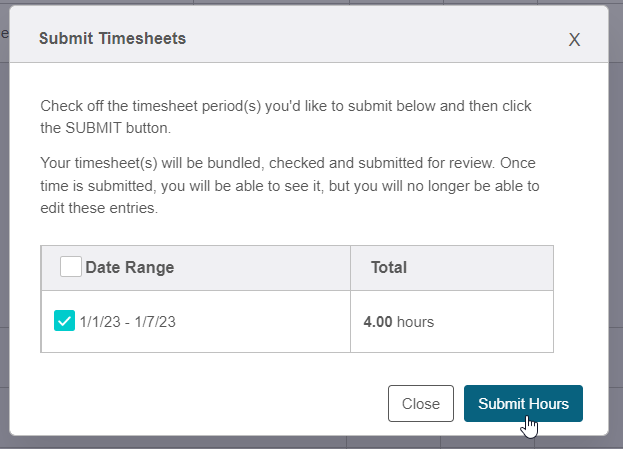Image resolution: width=623 pixels, height=449 pixels.
Task: Dismiss the Submit Timesheets popup via X
Action: coord(574,40)
